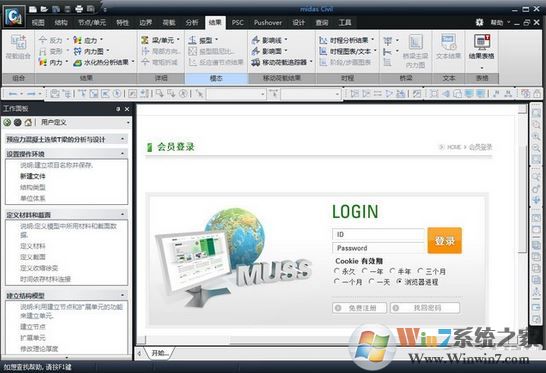
Task: Click the undo arrow in the toolbar
Action: (x=13, y=94)
